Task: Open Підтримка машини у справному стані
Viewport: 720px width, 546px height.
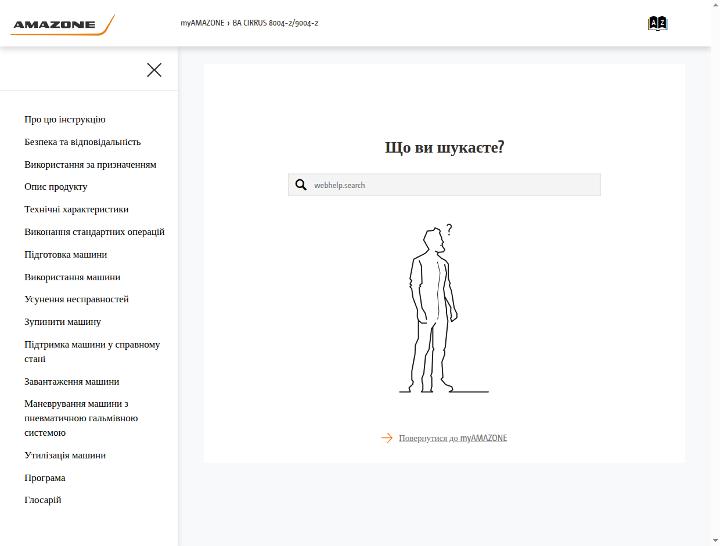Action: (x=92, y=351)
